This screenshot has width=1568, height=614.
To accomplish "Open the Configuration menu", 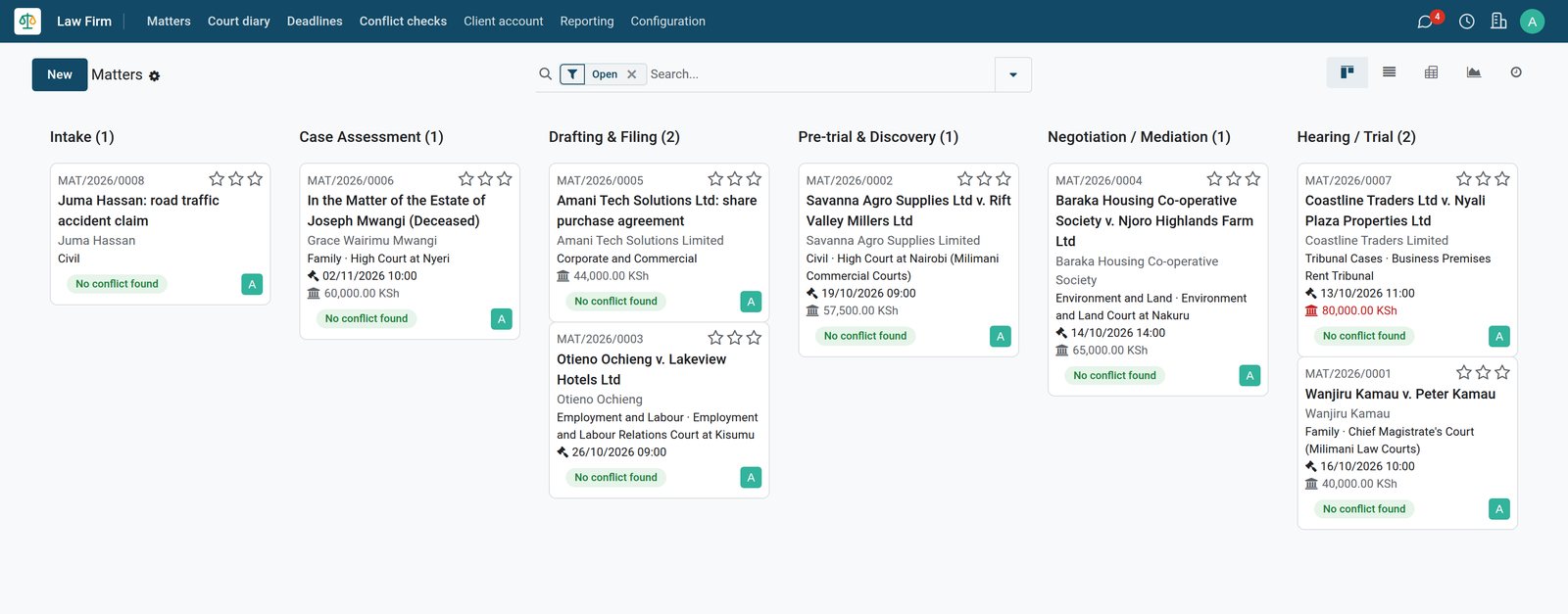I will [x=667, y=21].
